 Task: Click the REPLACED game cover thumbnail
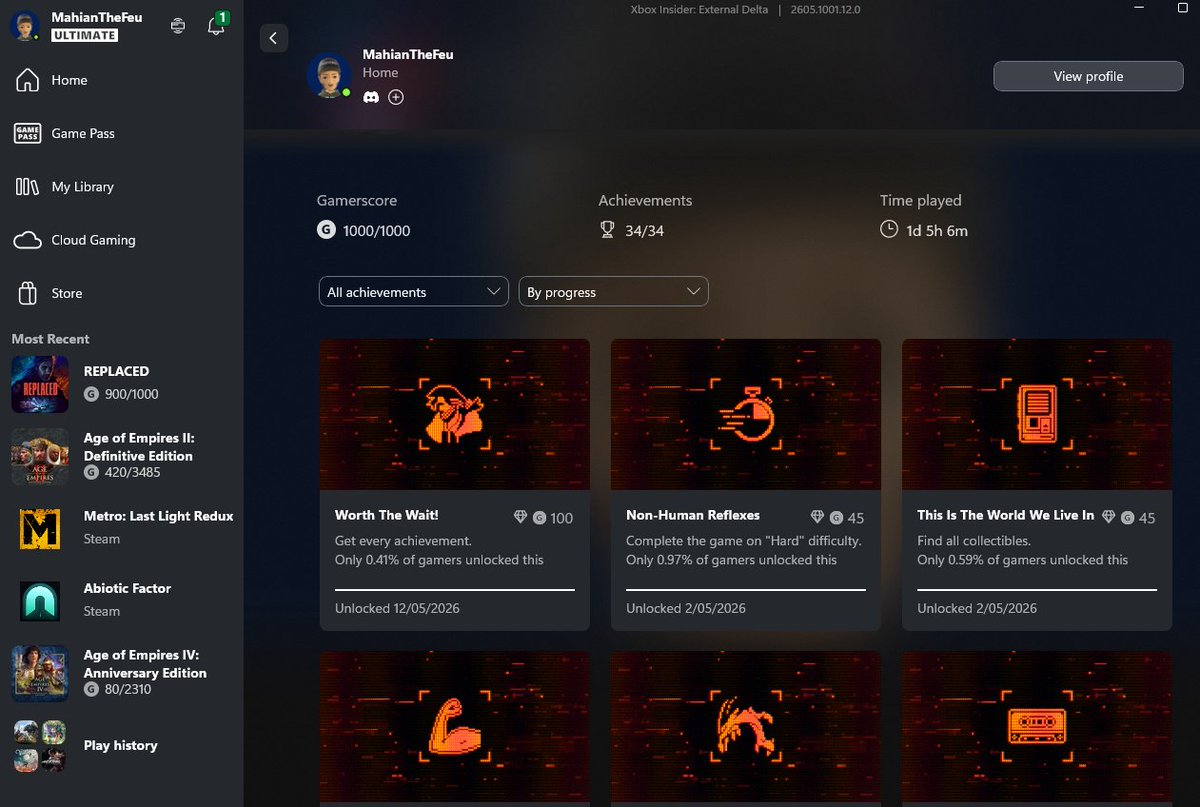[40, 384]
